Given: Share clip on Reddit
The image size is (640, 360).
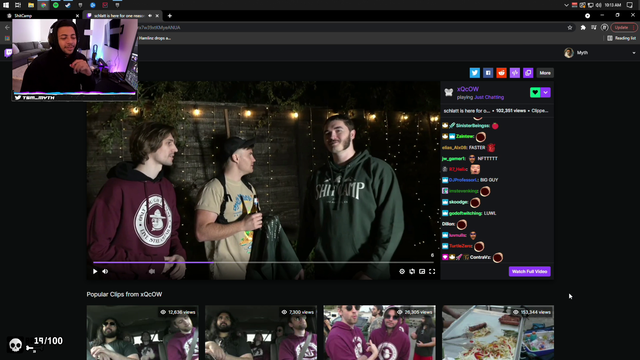Looking at the screenshot, I should [x=501, y=73].
